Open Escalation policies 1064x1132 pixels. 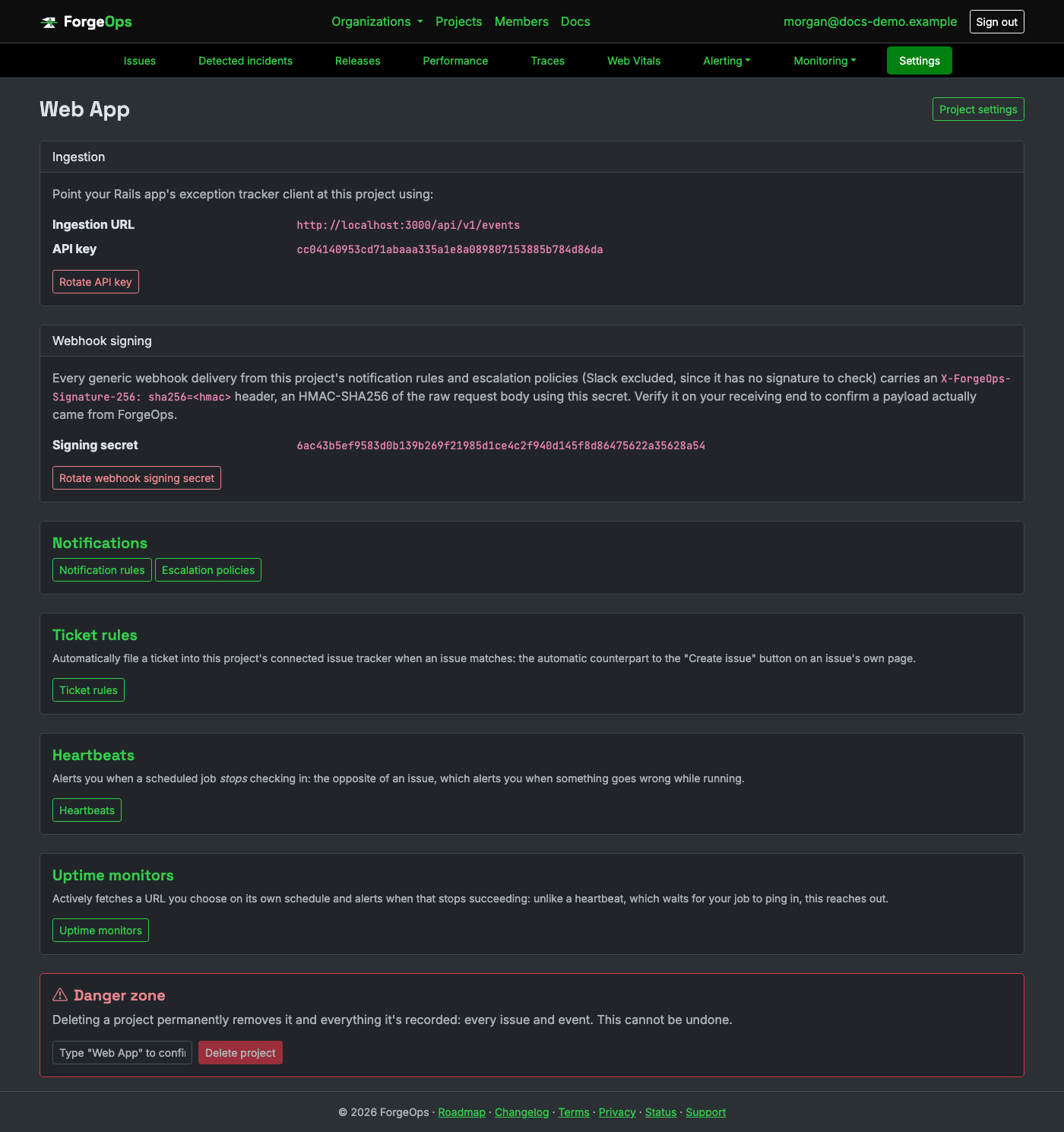tap(208, 570)
